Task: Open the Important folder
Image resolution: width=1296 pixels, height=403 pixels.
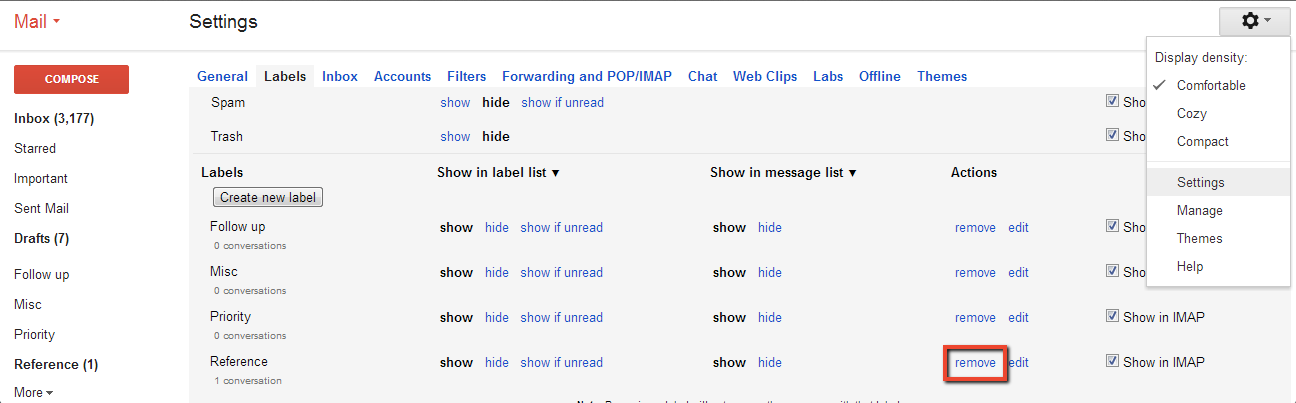Action: click(x=41, y=178)
